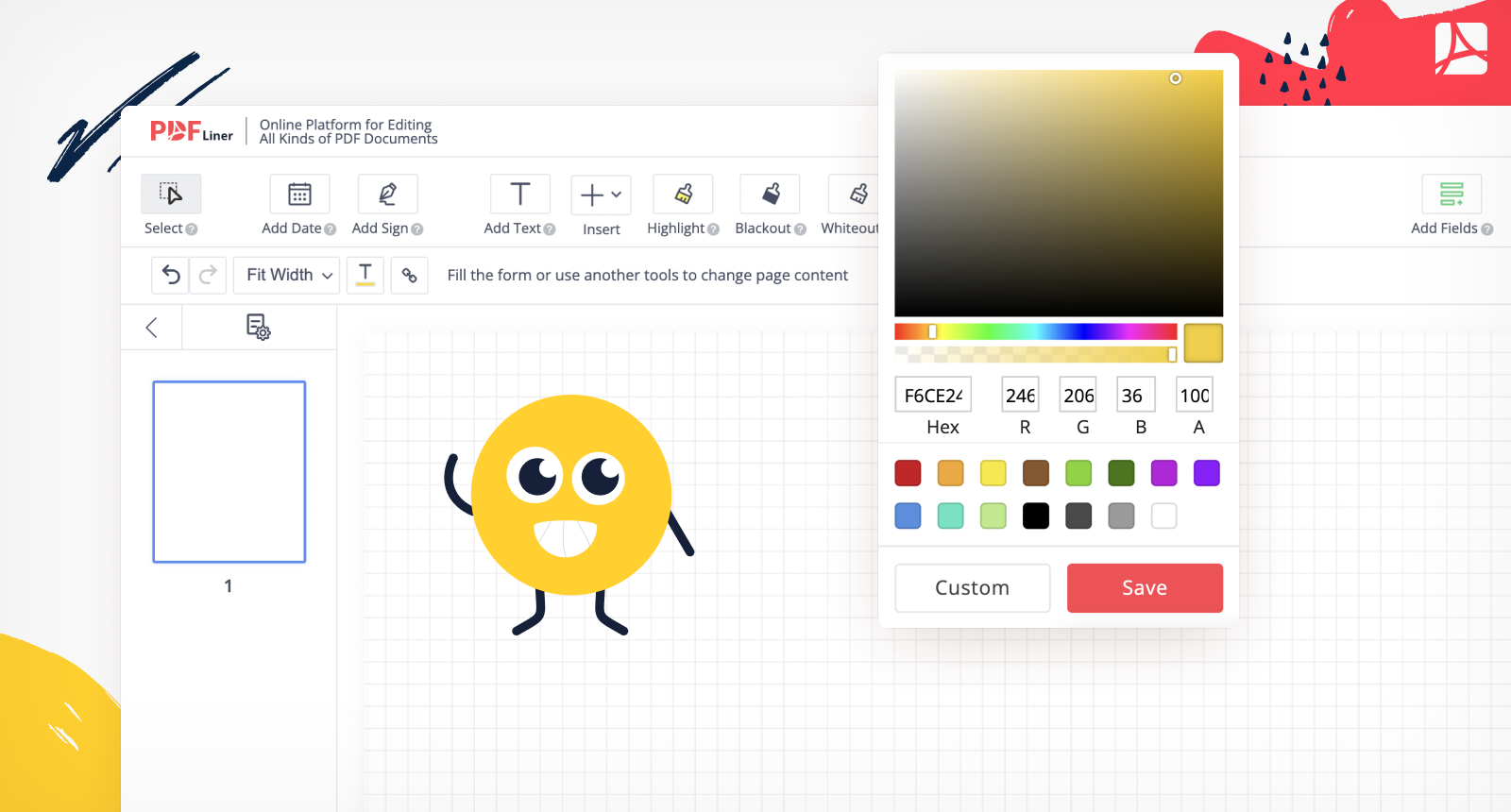
Task: Activate the Add Text tool
Action: point(519,194)
